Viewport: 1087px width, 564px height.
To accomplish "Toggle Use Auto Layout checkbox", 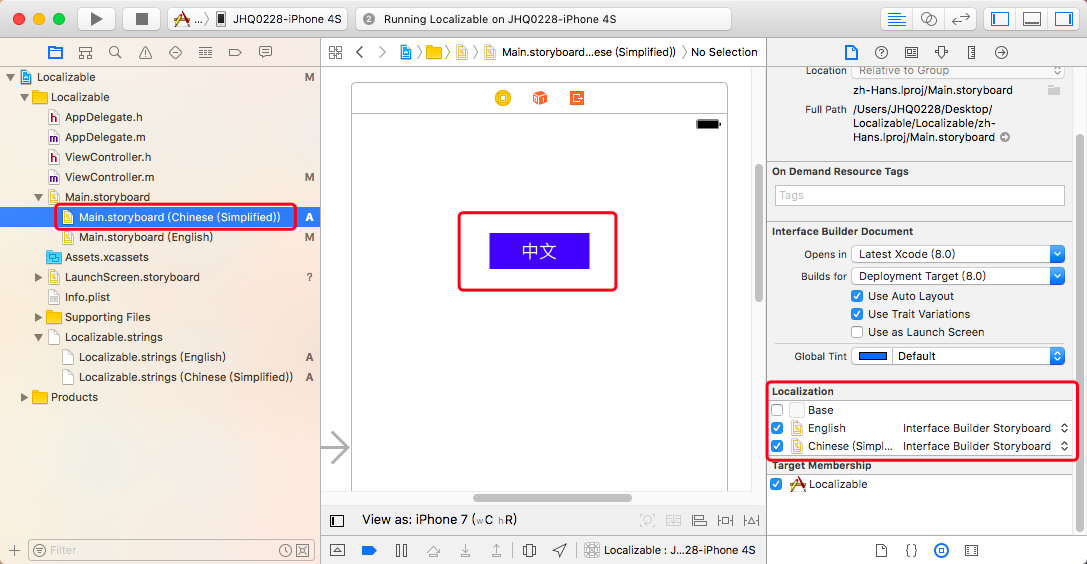I will (857, 296).
